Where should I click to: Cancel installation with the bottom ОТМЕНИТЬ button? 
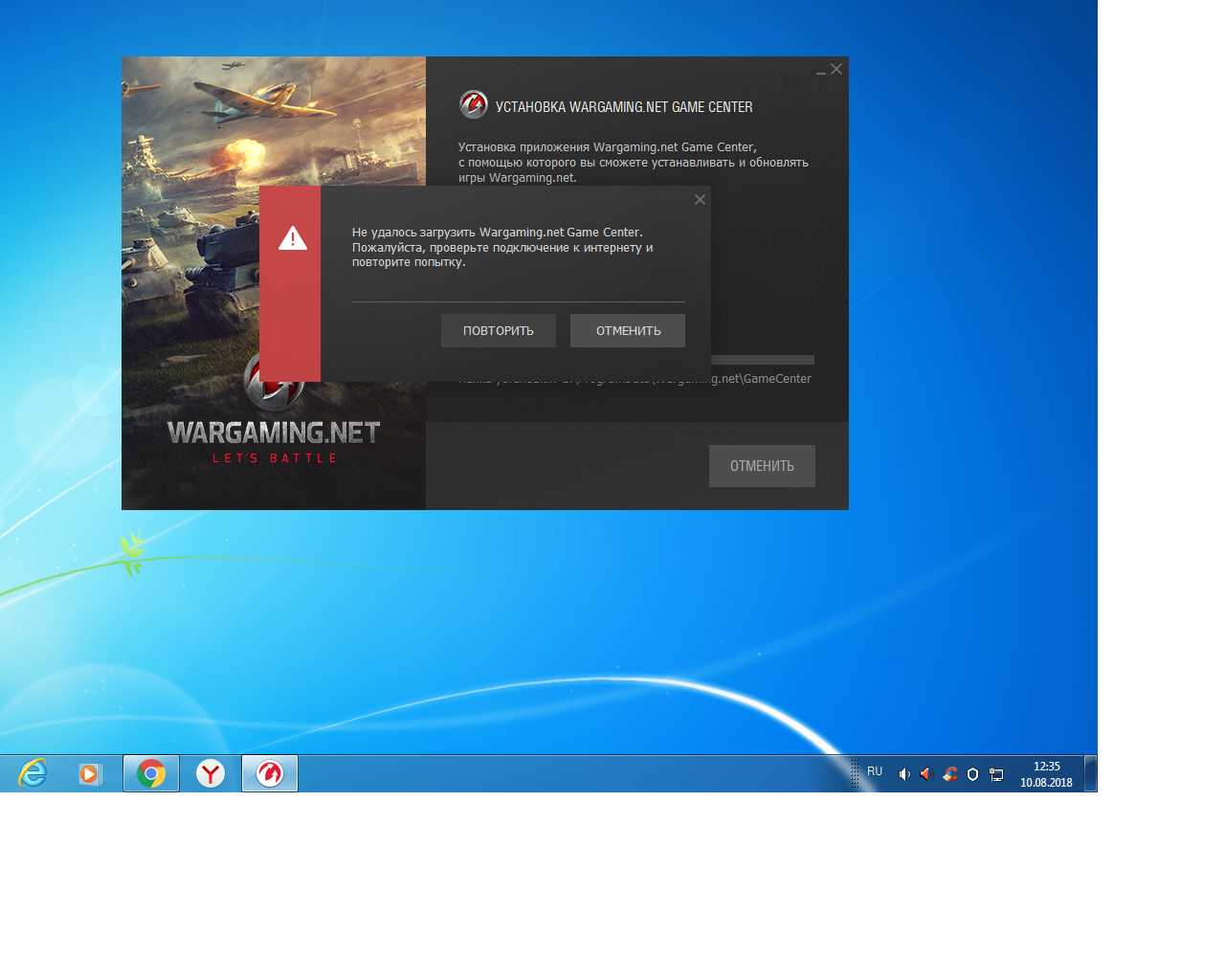[762, 466]
